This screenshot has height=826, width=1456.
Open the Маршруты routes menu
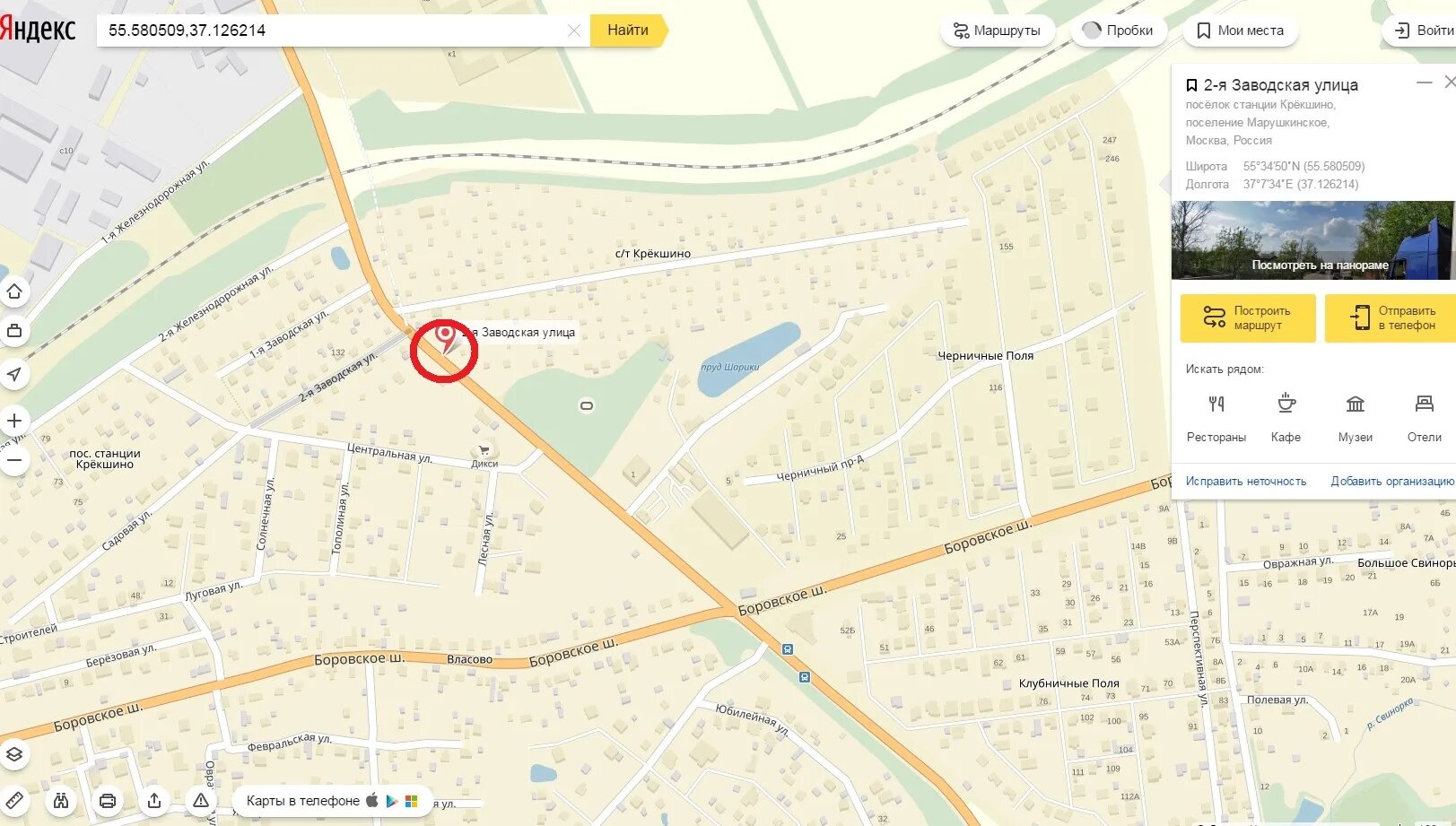(997, 30)
